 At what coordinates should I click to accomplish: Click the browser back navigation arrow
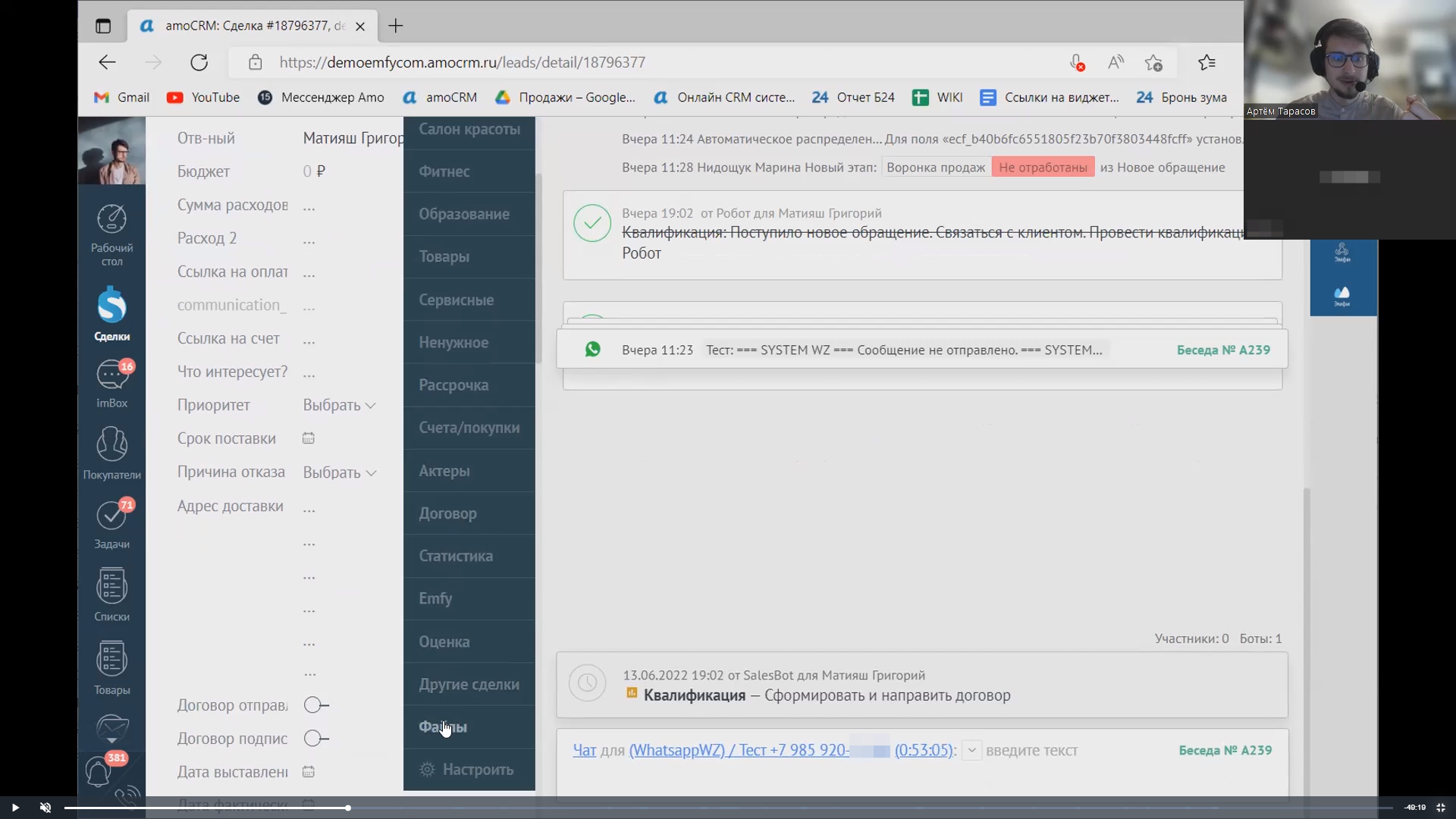108,62
